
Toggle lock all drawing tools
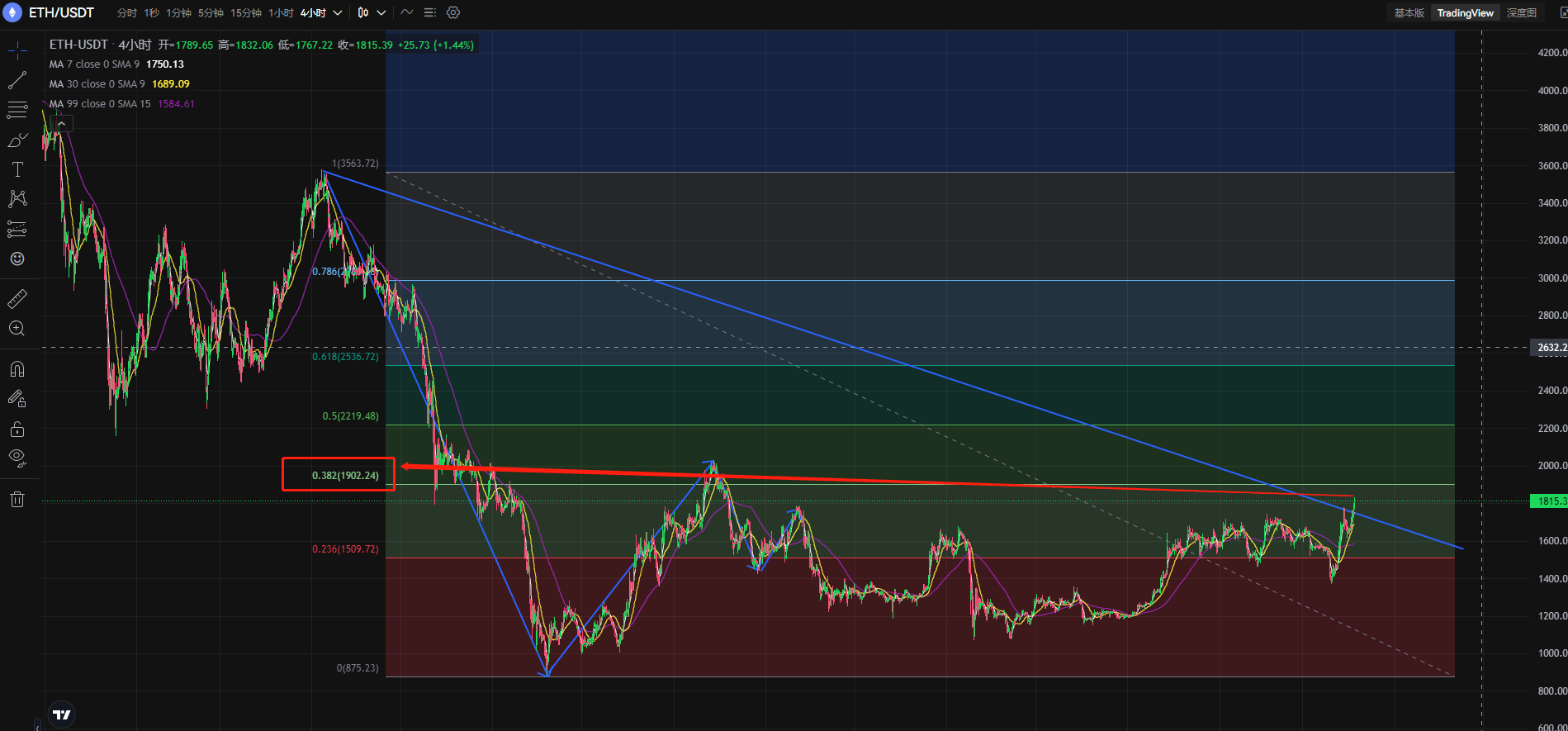point(17,429)
